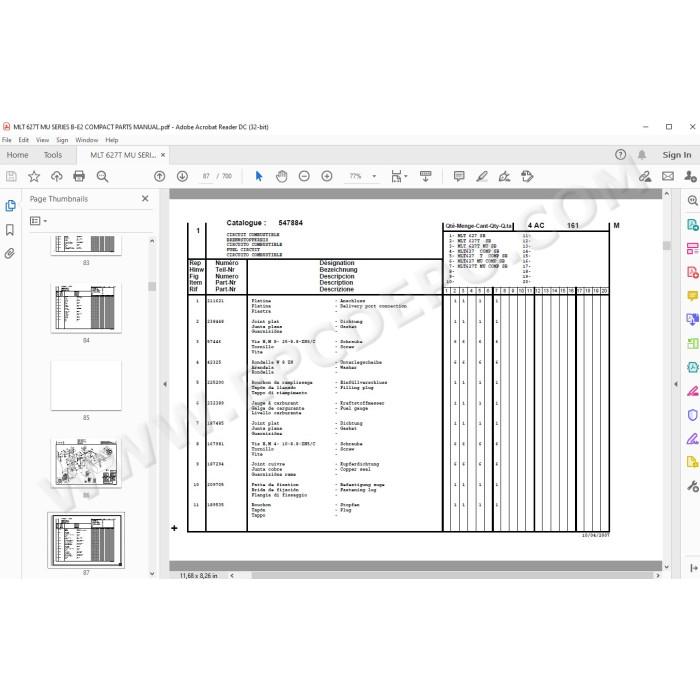Click the read mode scrolling icon
Screen dimensions: 700x700
425,176
